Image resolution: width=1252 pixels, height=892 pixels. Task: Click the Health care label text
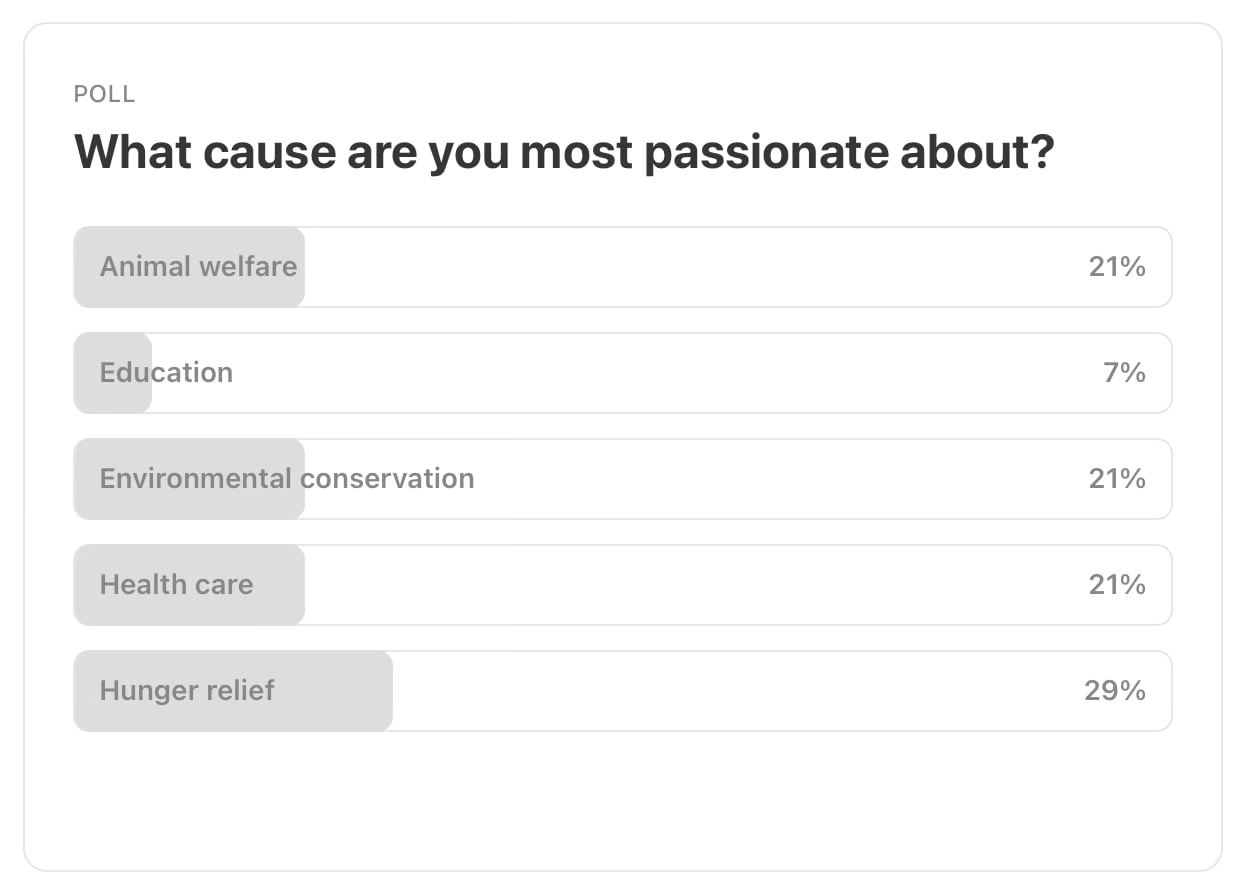pyautogui.click(x=176, y=584)
